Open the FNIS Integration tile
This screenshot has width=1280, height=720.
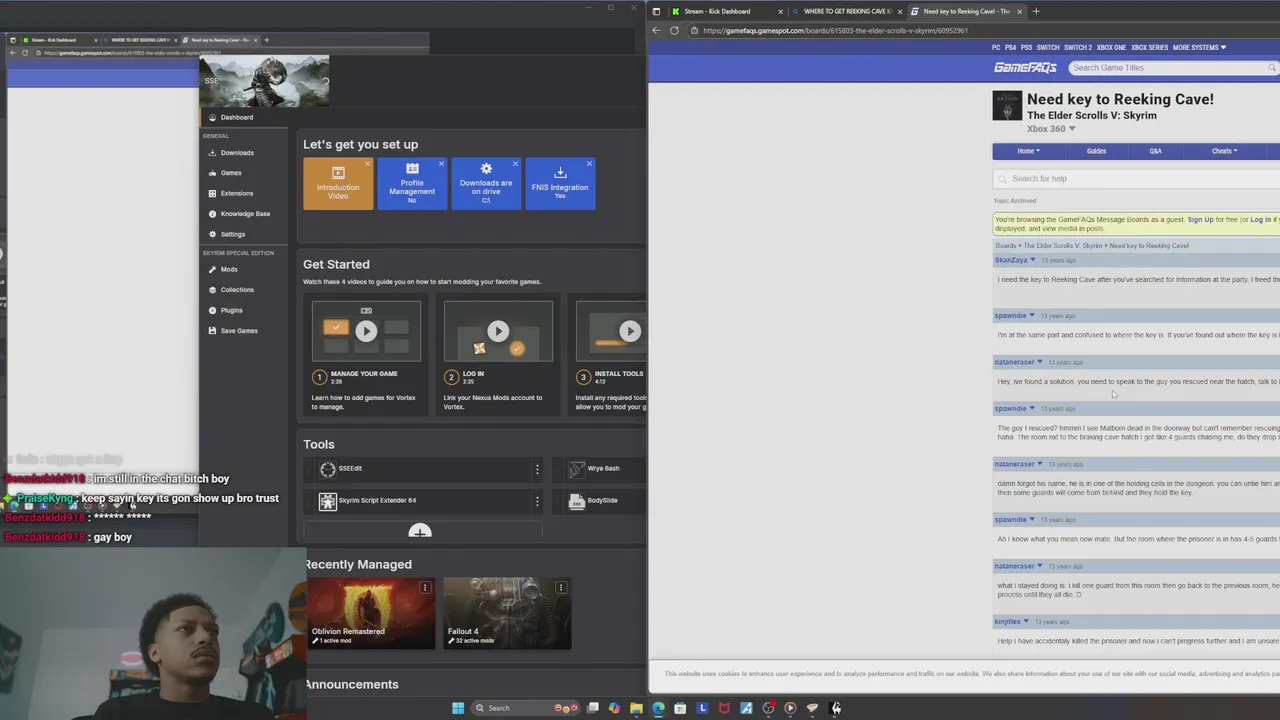[560, 184]
